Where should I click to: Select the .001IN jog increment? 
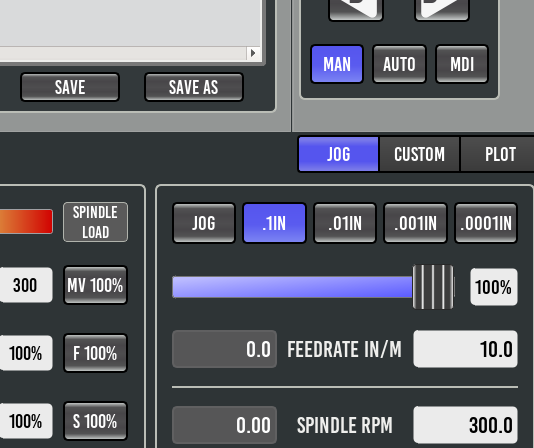415,223
